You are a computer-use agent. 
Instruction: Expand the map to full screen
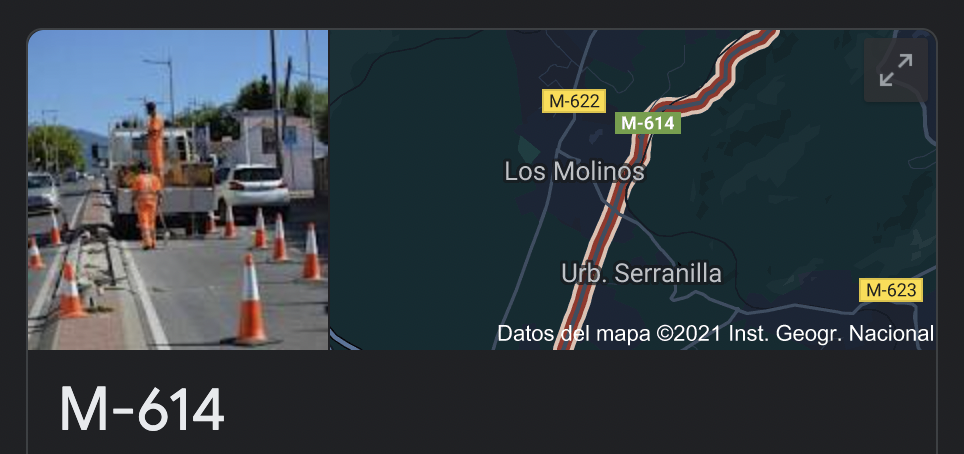(896, 70)
